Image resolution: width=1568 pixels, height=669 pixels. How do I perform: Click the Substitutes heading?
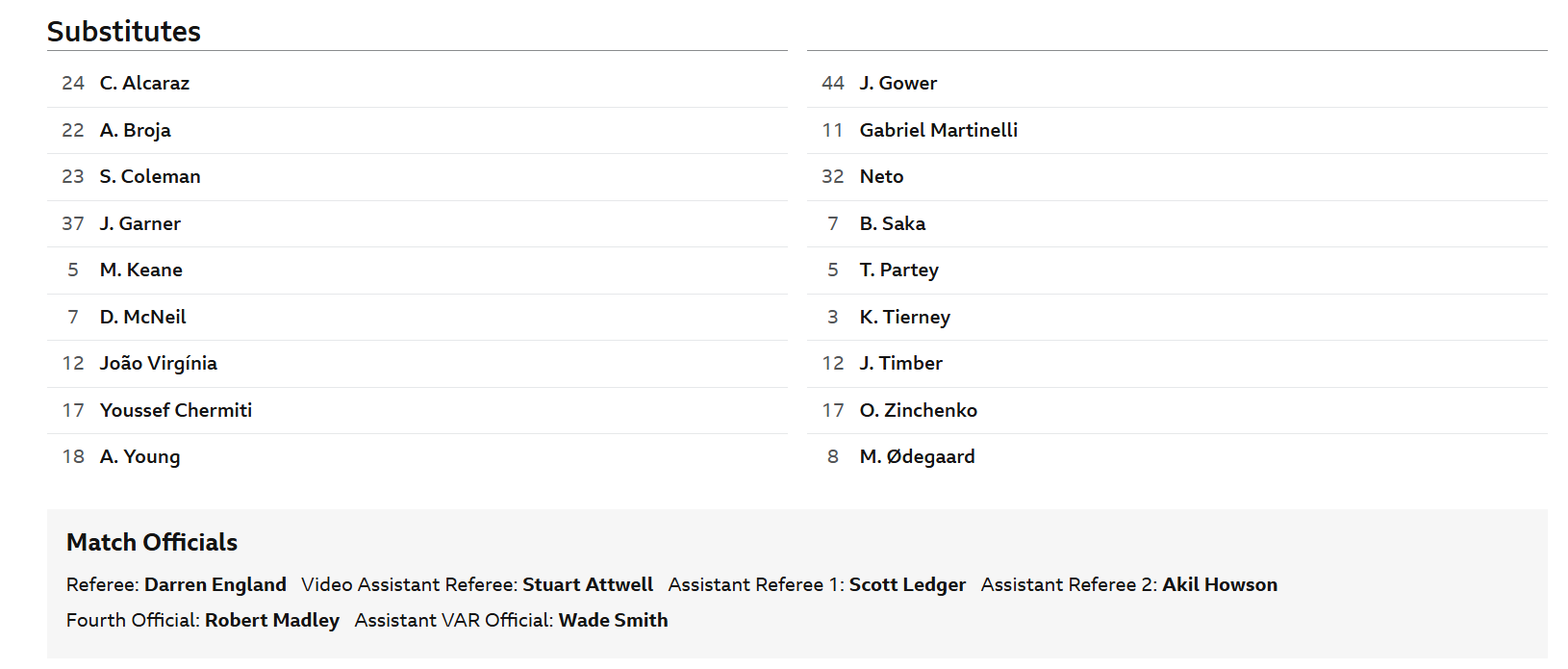point(124,32)
